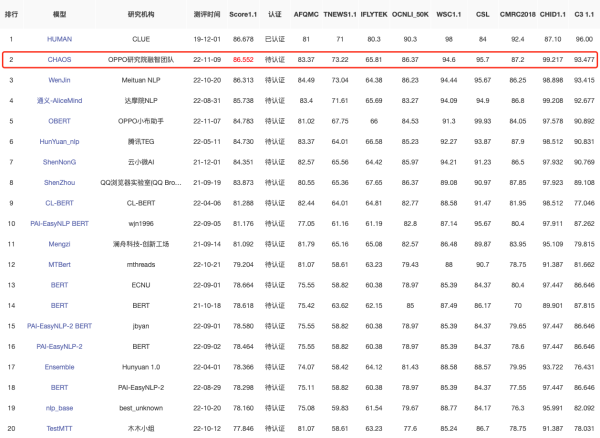Select the date 22-10-12 in the TestMTT row
Viewport: 600px width, 438px height.
207,428
